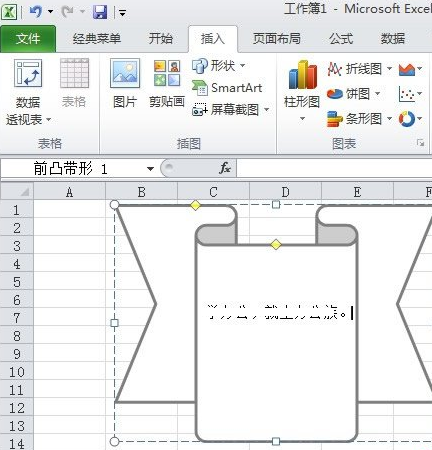
Task: Expand the Name Box dropdown arrow
Action: point(150,169)
